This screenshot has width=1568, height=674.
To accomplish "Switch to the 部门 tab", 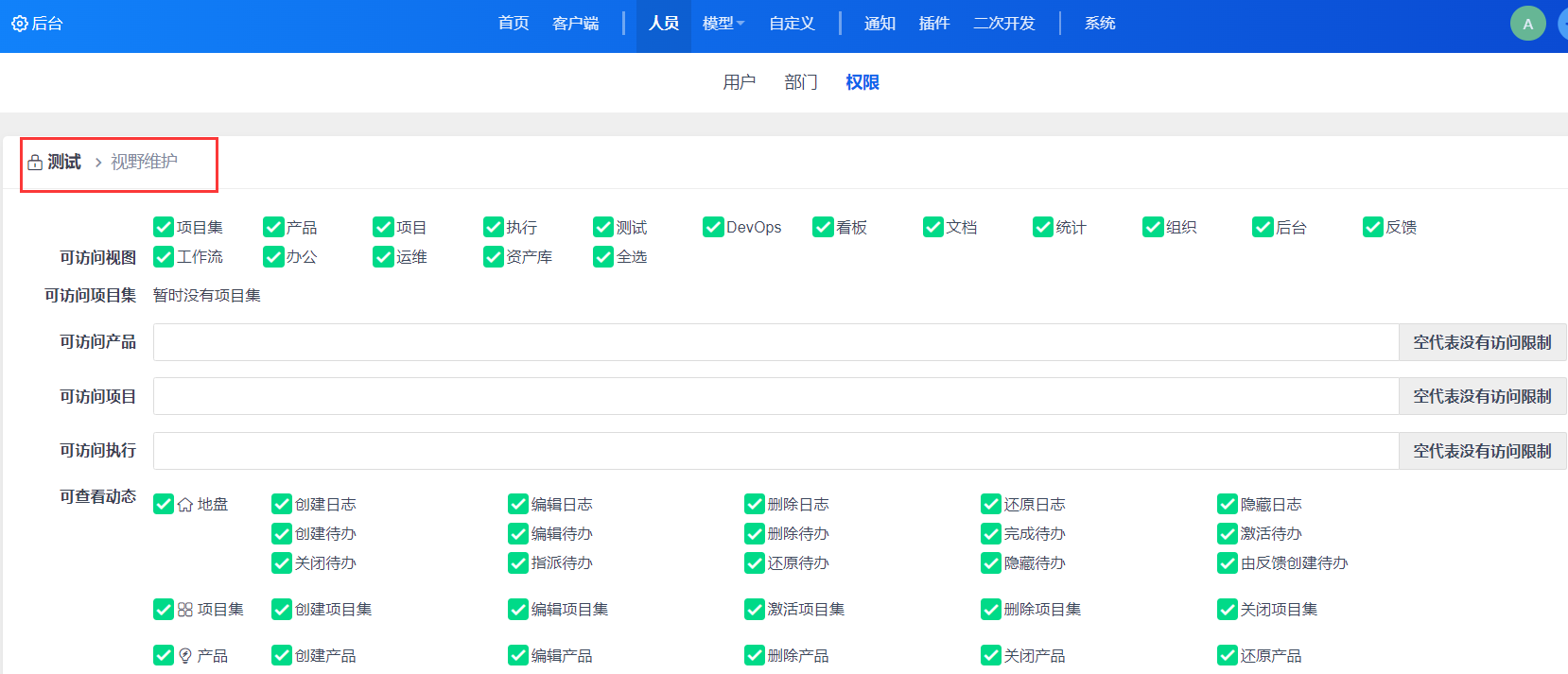I will [800, 82].
